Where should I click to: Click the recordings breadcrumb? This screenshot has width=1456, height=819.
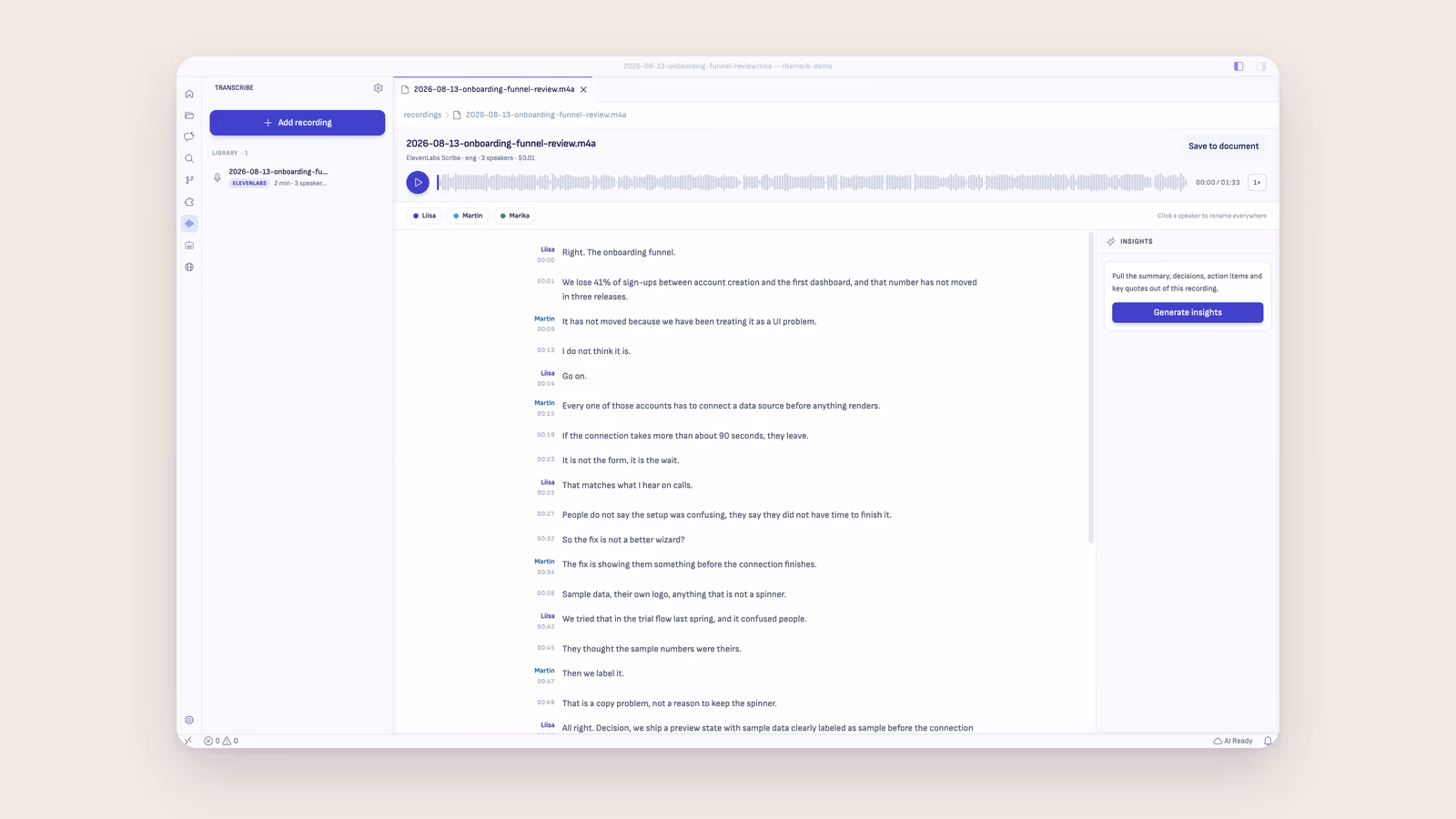(422, 115)
